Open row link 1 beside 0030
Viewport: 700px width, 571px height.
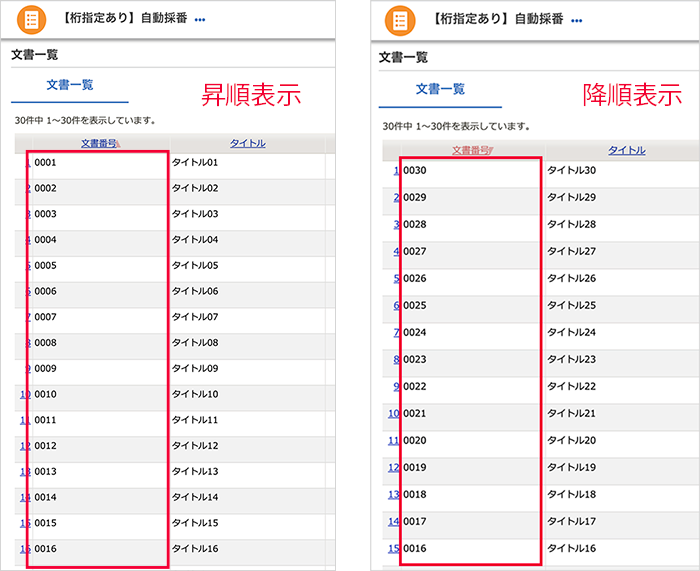396,170
